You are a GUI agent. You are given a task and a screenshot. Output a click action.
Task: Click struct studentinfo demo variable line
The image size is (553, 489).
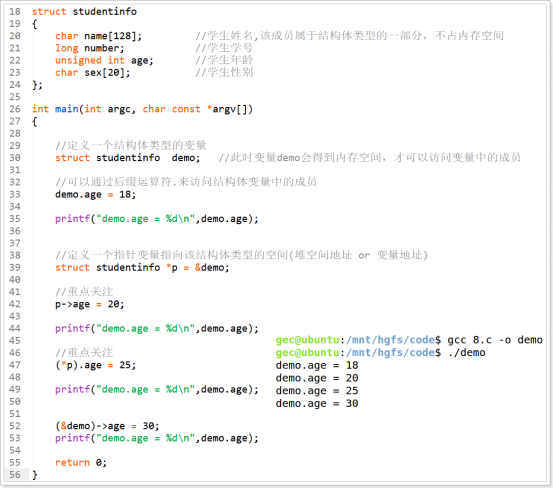127,158
